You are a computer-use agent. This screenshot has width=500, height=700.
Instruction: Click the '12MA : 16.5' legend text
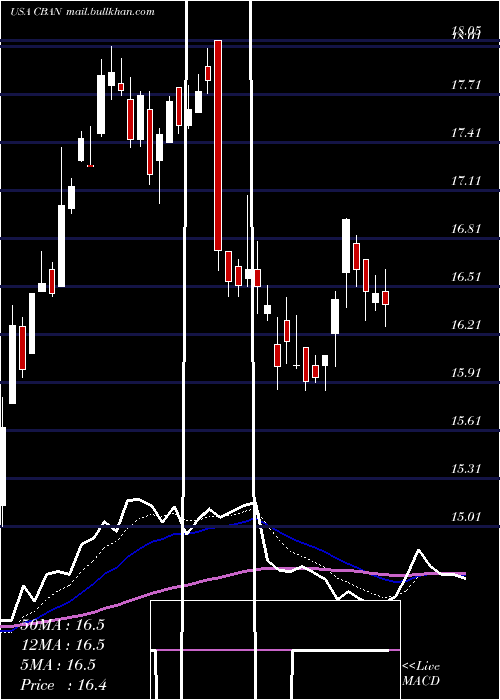click(62, 645)
